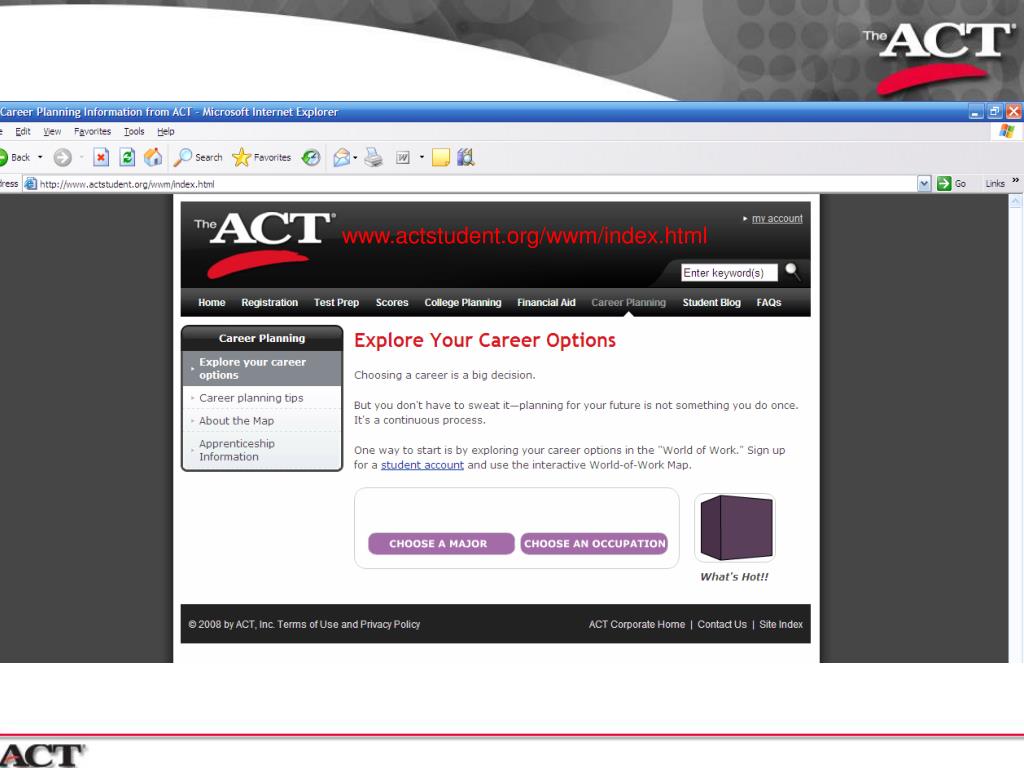Expand the address bar dropdown arrow
The height and width of the screenshot is (768, 1024).
[924, 184]
